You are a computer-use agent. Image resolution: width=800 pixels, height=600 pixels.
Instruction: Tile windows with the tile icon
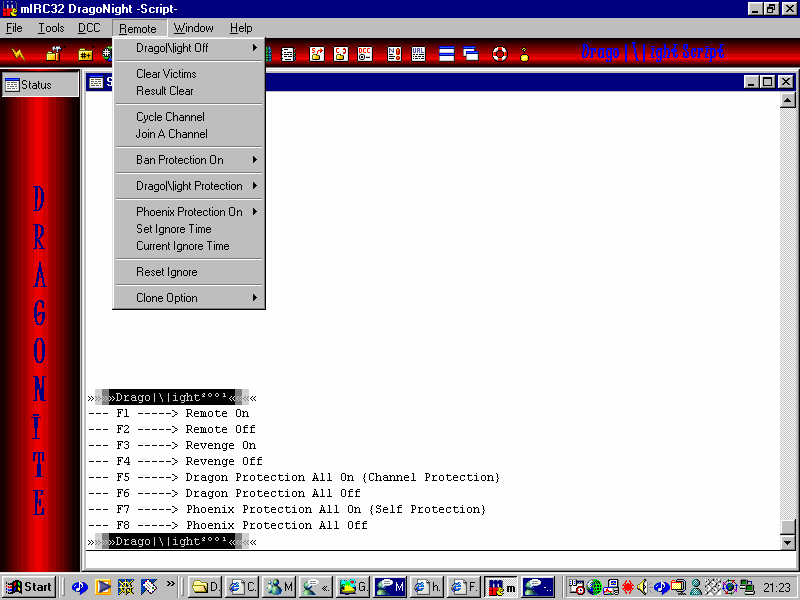click(x=446, y=54)
